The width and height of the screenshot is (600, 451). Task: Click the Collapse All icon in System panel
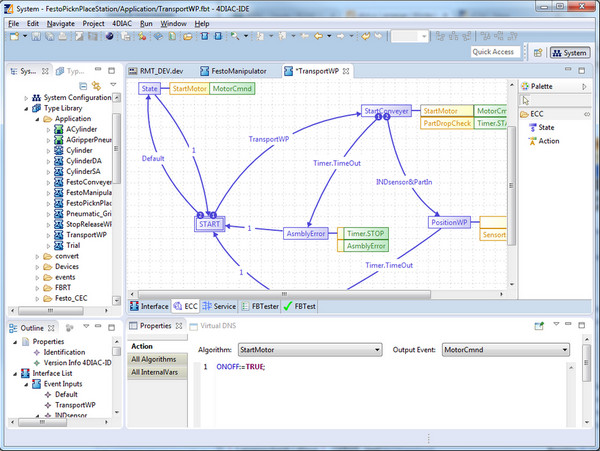[x=83, y=86]
